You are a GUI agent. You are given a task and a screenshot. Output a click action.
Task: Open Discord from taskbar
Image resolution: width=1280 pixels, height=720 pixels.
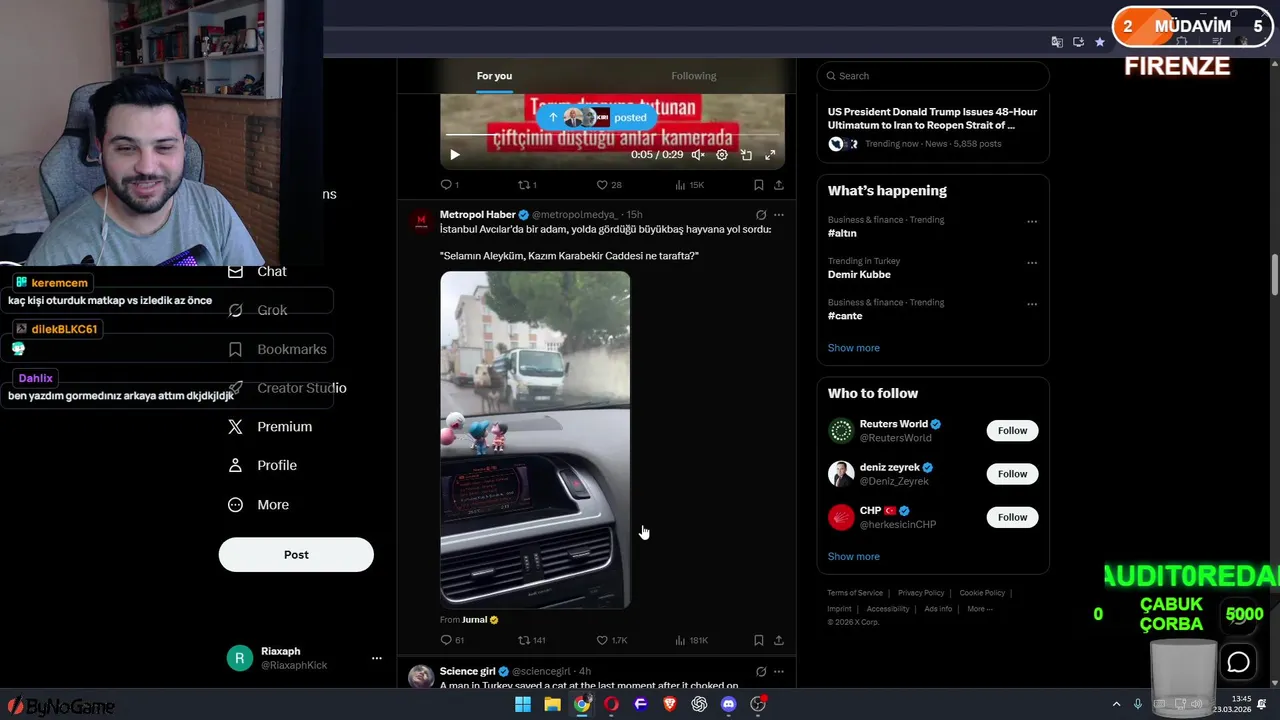729,704
